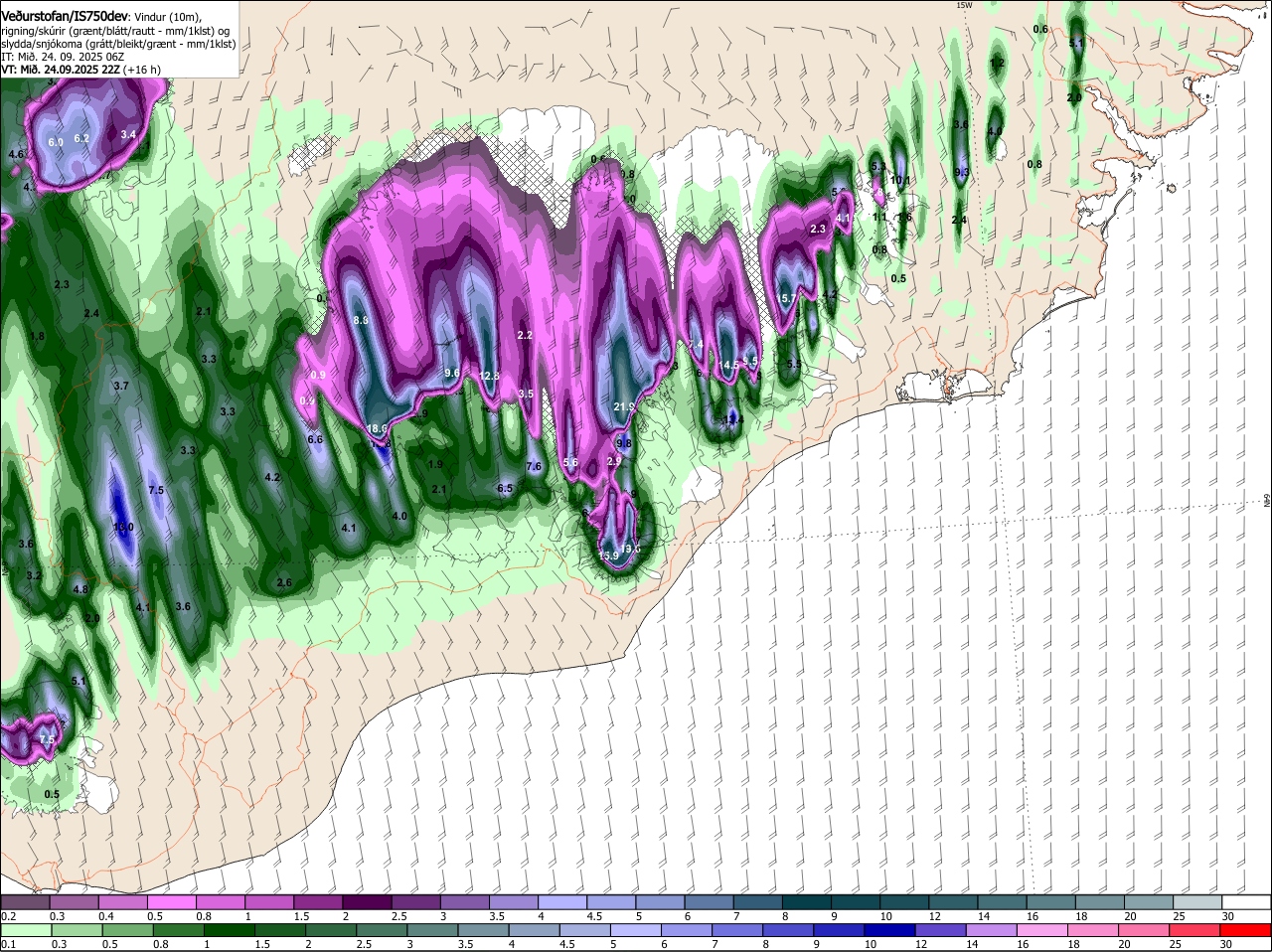This screenshot has width=1272, height=952.
Task: Click the 10.1 value in the northern shower band
Action: (900, 180)
